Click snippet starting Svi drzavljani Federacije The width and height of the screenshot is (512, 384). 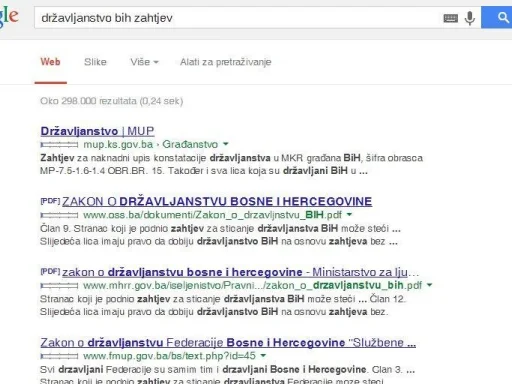[227, 375]
